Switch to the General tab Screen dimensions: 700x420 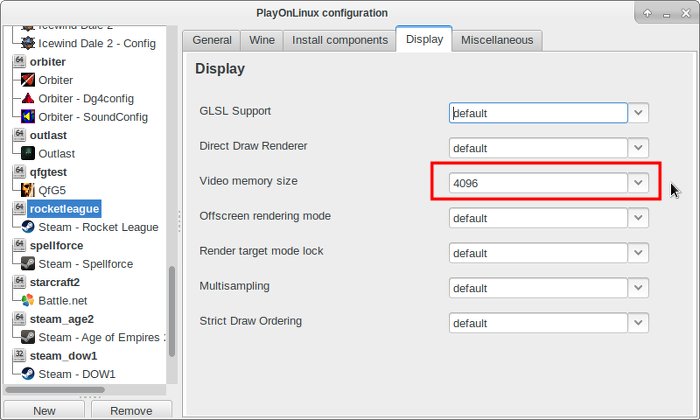tap(212, 40)
